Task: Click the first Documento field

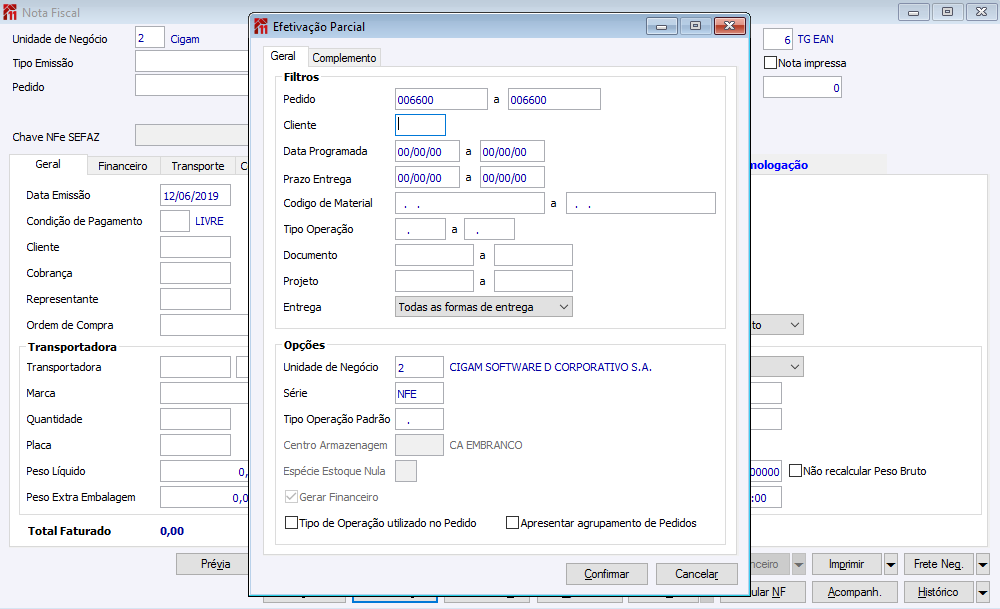Action: (434, 255)
